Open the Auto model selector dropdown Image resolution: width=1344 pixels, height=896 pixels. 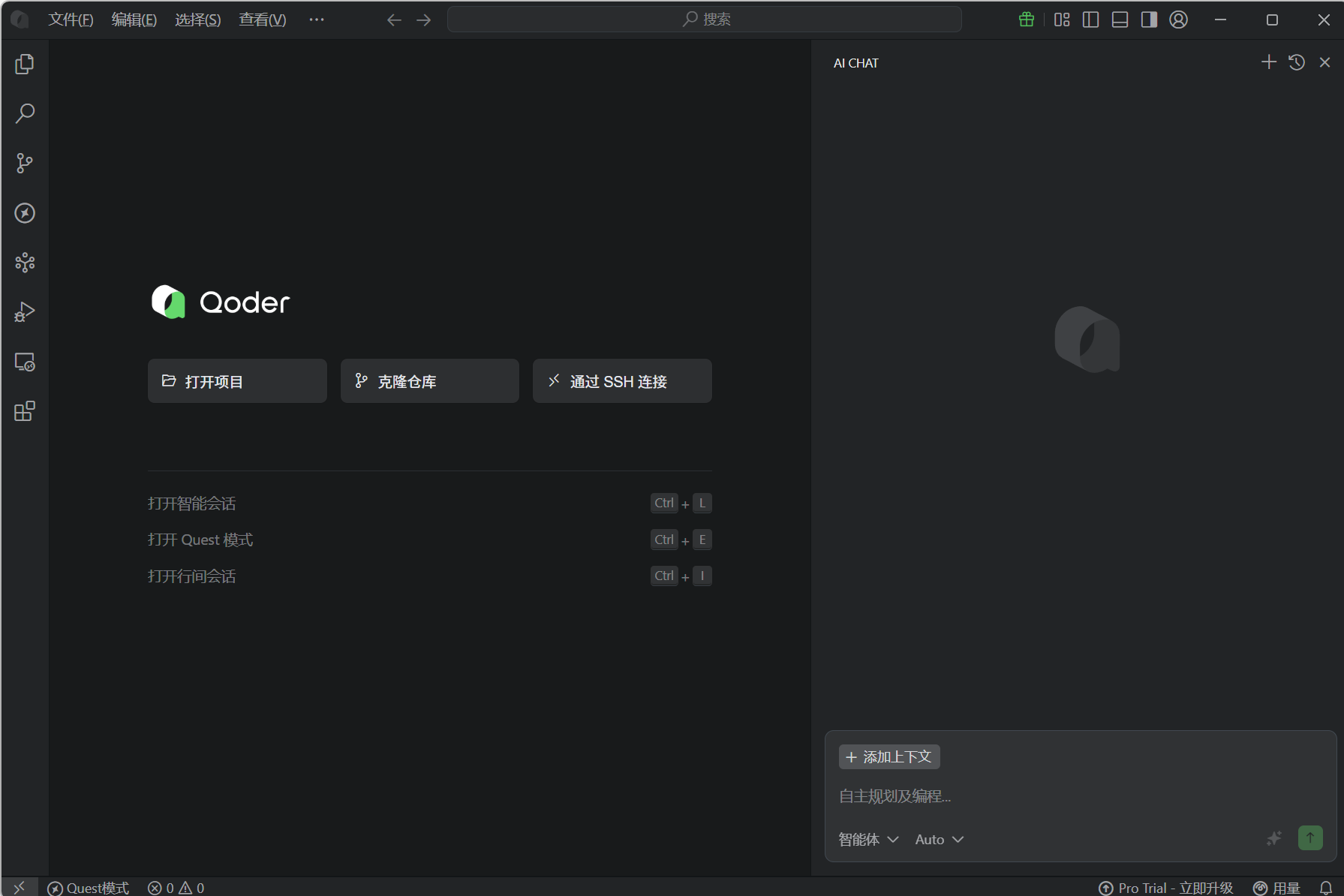click(x=938, y=839)
